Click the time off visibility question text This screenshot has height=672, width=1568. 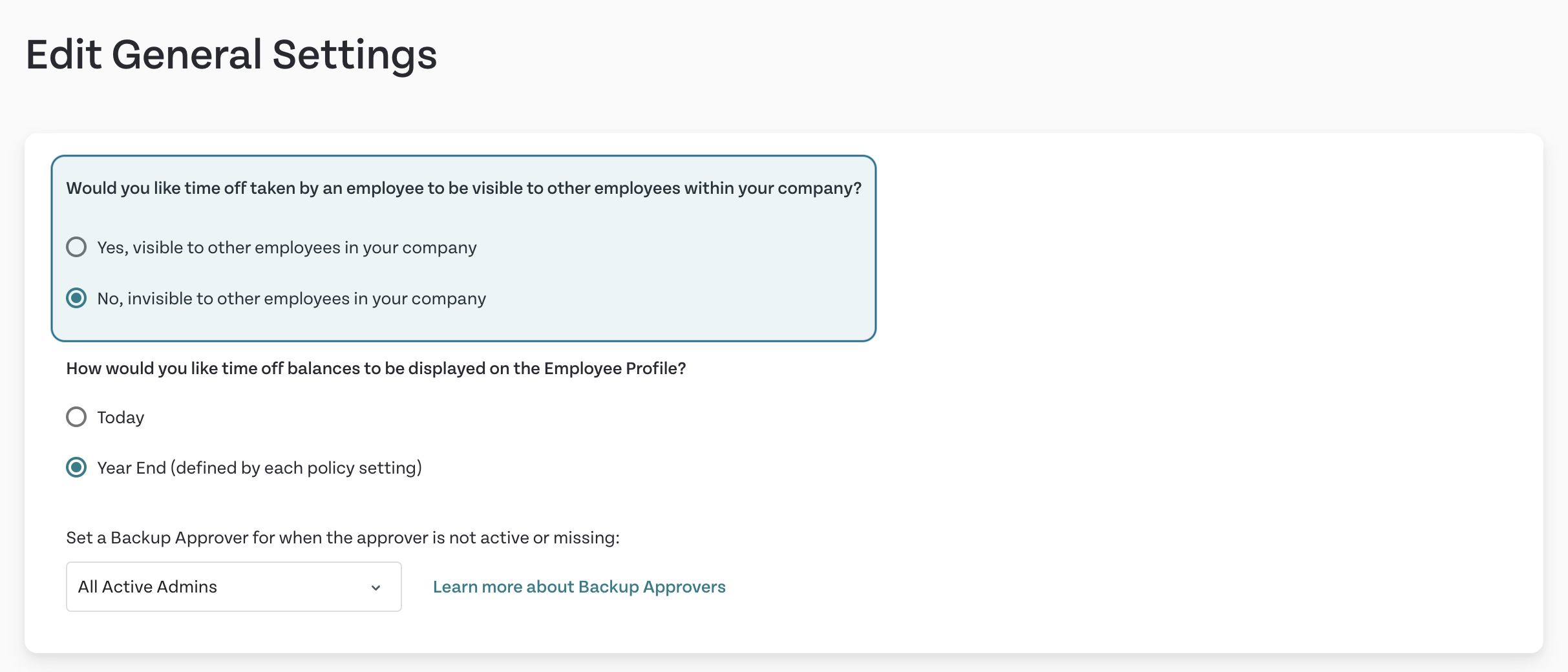pyautogui.click(x=463, y=188)
